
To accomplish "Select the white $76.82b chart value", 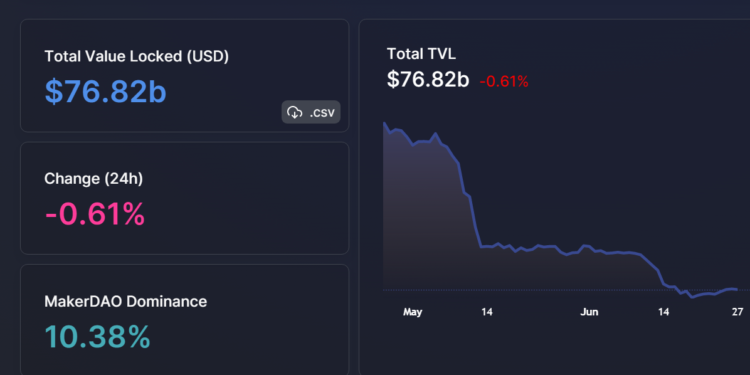I will coord(428,80).
